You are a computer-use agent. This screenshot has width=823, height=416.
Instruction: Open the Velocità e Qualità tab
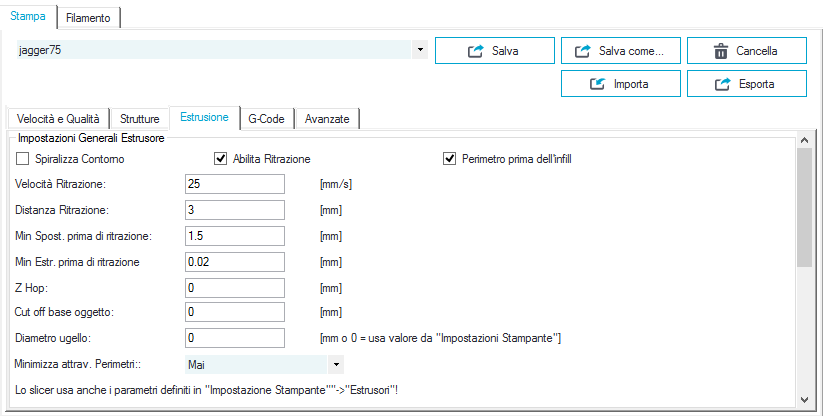click(58, 119)
